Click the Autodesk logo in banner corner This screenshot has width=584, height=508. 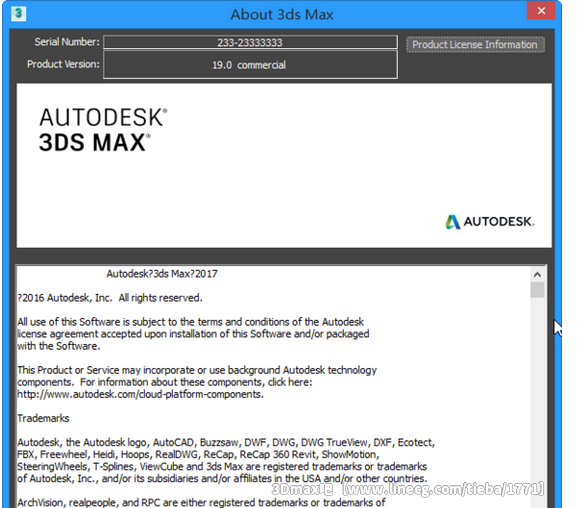(x=490, y=222)
